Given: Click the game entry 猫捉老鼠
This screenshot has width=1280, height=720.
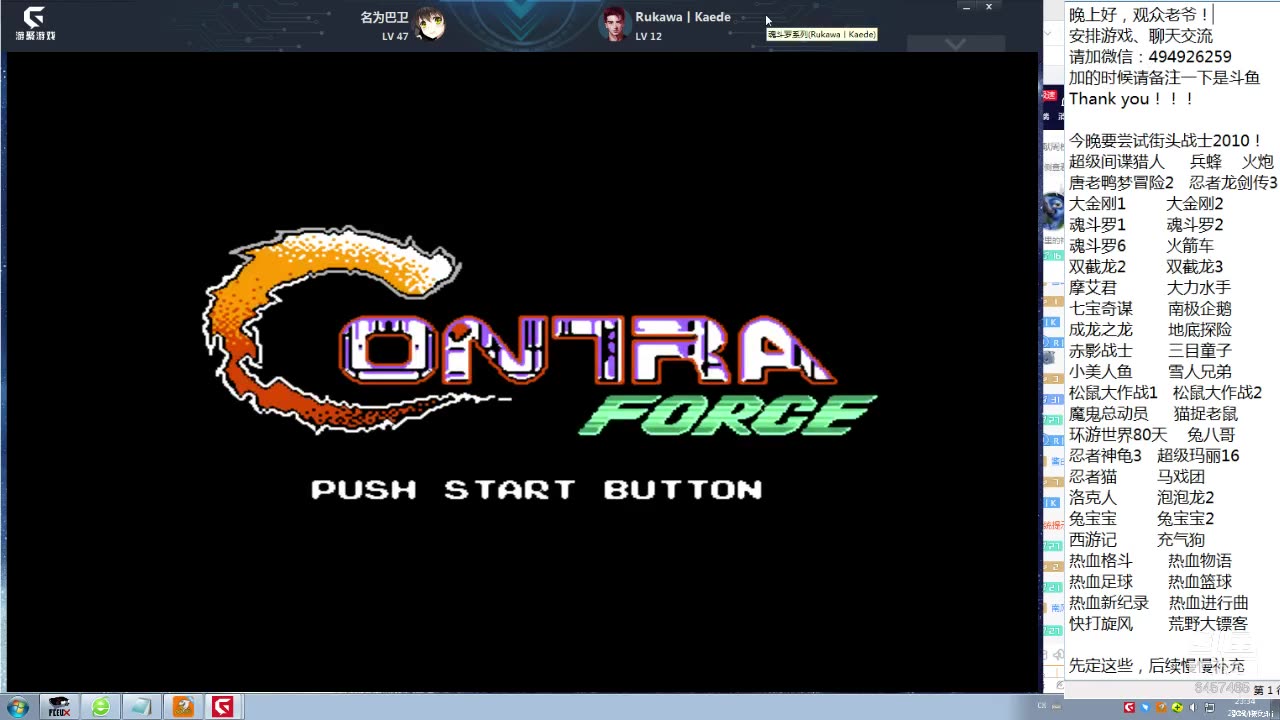Looking at the screenshot, I should (1205, 414).
